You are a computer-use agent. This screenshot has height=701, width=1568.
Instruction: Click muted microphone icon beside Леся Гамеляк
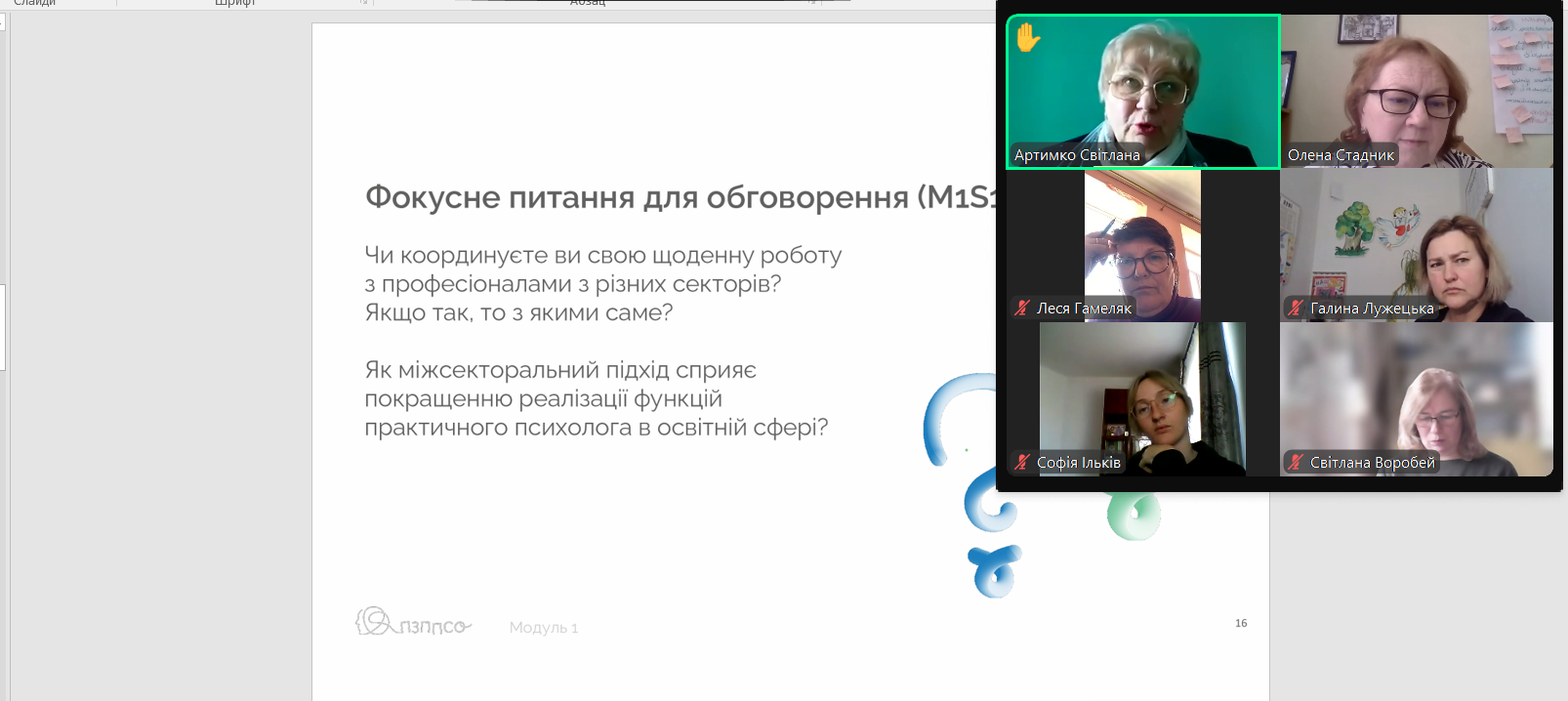click(x=1022, y=309)
